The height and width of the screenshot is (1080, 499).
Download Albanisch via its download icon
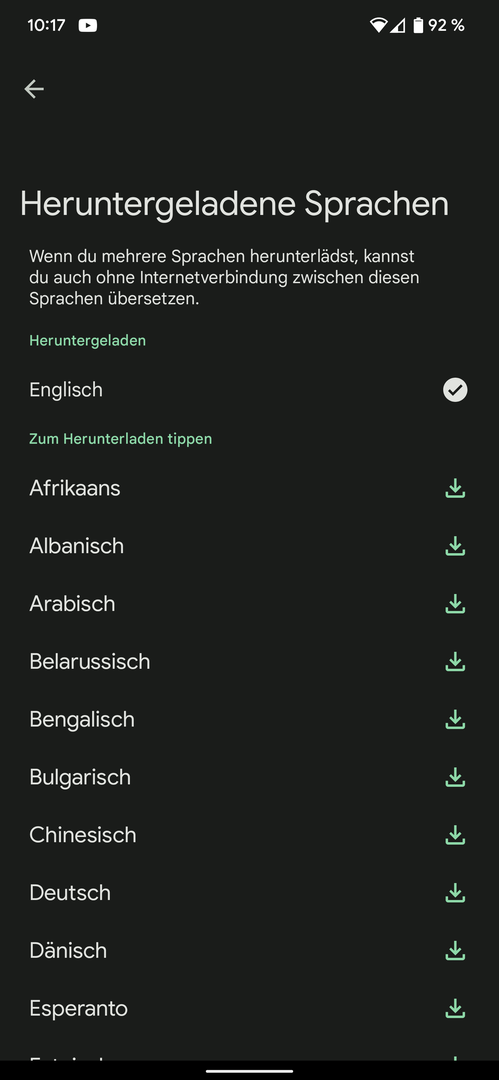click(455, 546)
